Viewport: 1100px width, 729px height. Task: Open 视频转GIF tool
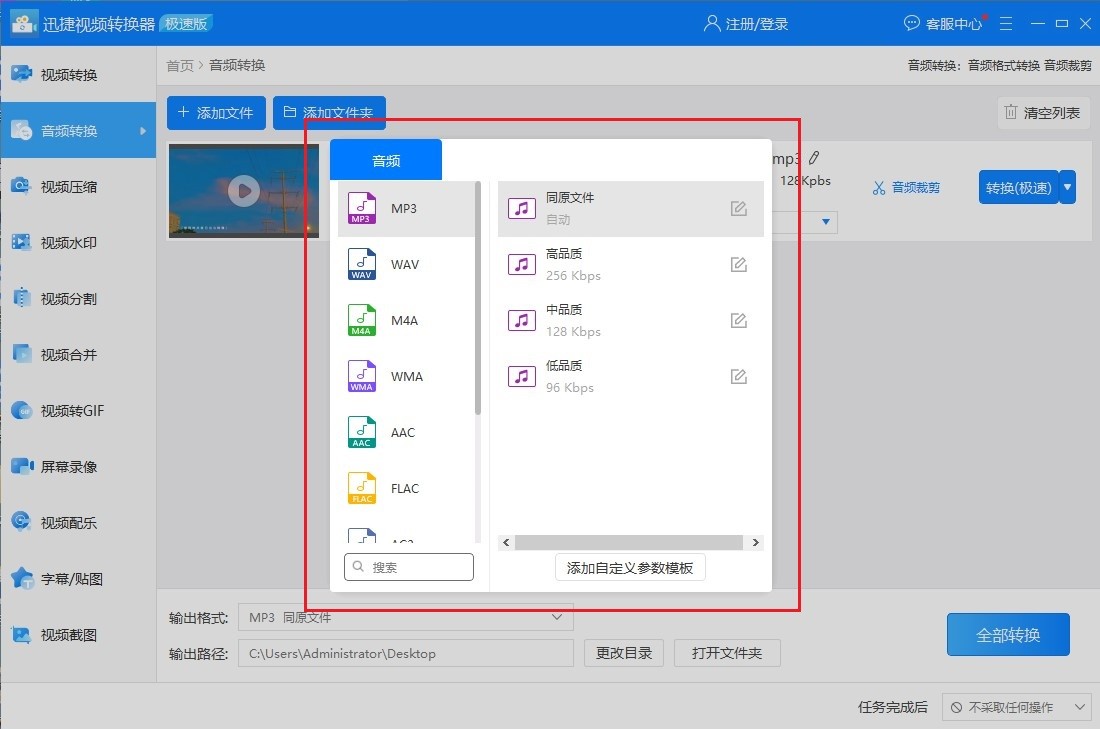pos(77,410)
